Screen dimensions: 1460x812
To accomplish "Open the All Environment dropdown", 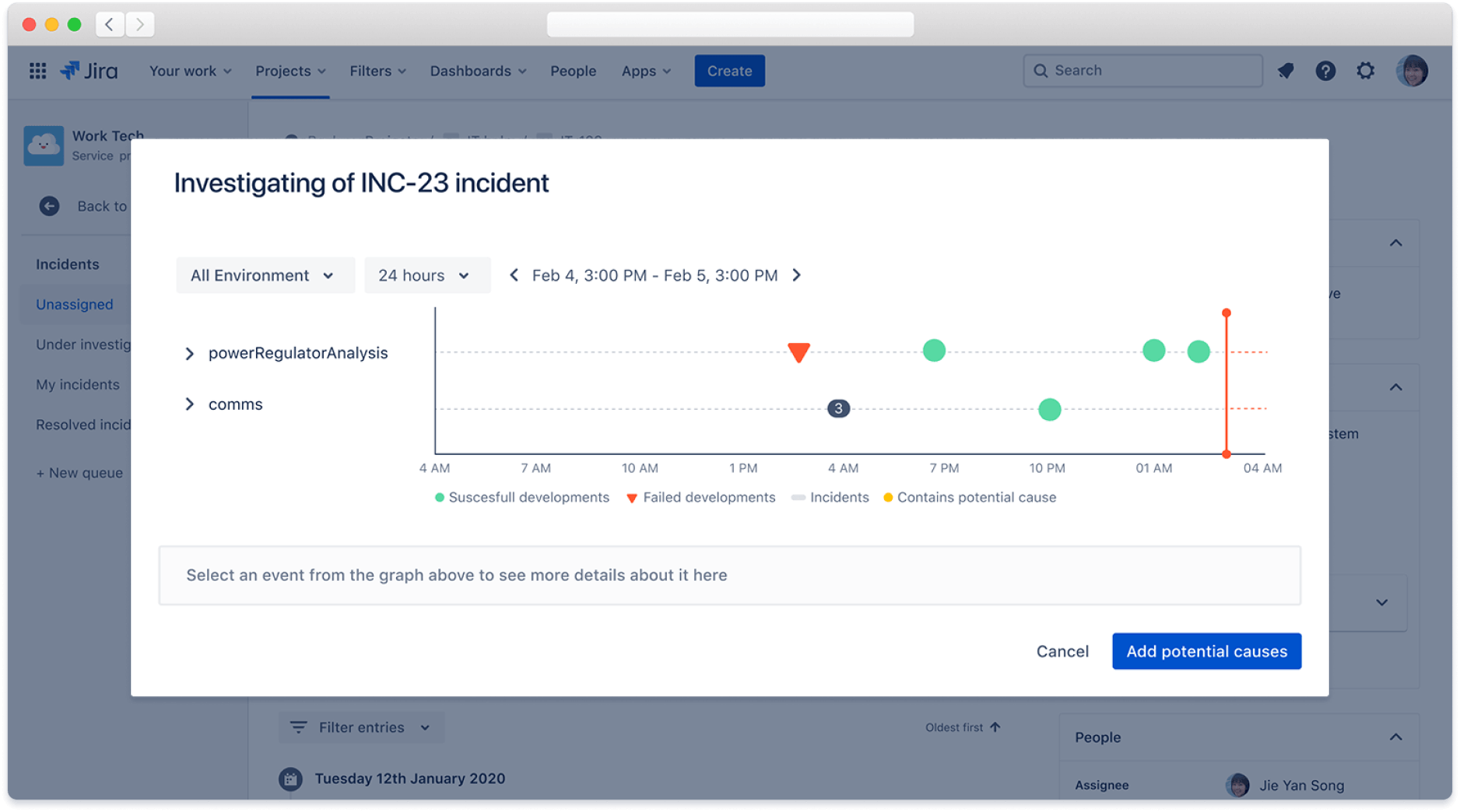I will 265,275.
